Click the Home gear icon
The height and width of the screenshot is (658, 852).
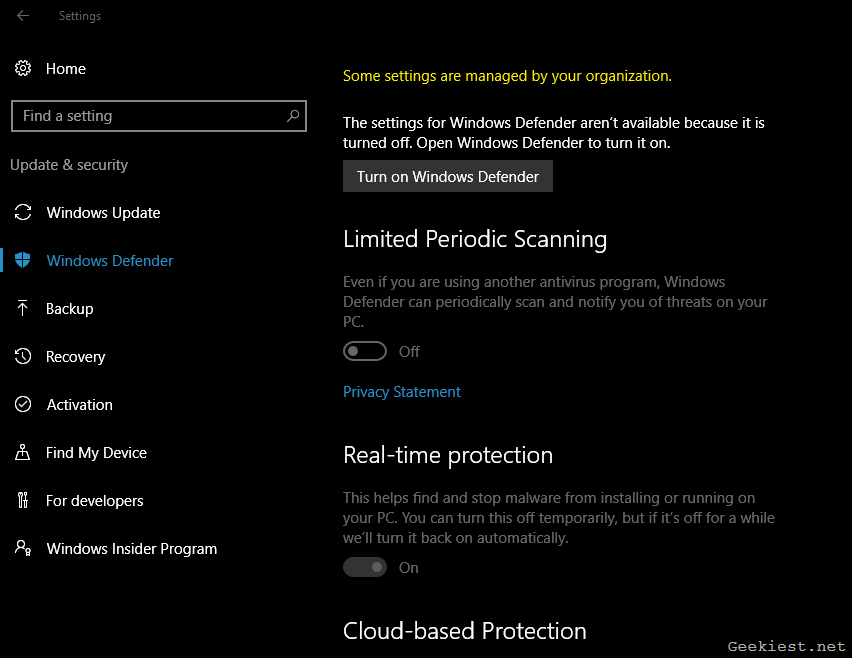point(23,69)
